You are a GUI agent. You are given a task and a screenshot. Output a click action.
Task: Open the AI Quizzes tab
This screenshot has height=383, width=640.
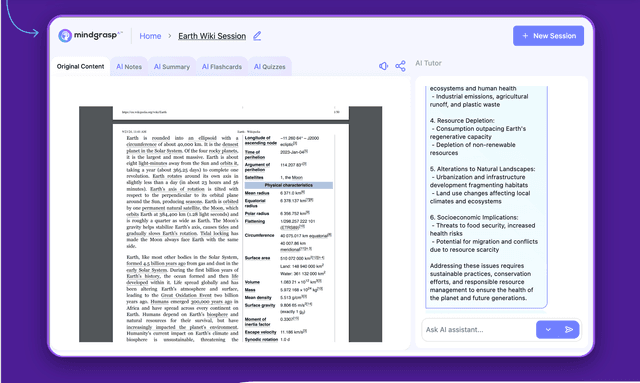pyautogui.click(x=270, y=67)
